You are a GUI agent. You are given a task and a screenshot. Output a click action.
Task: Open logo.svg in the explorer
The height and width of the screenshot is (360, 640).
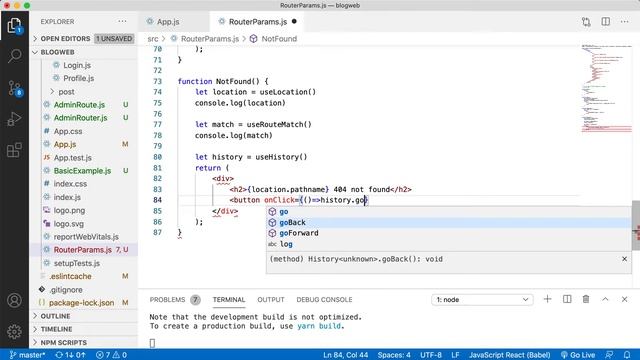coord(69,224)
